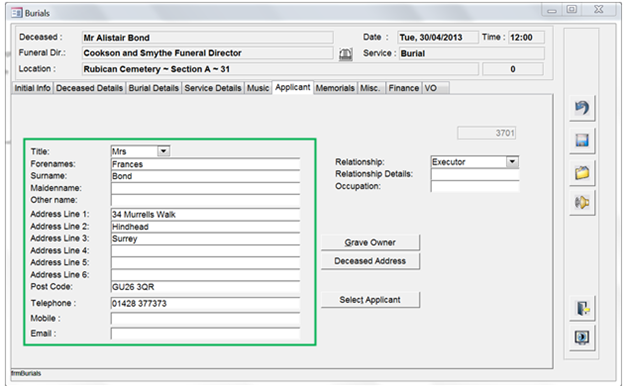This screenshot has width=623, height=386.
Task: View the Finance tab
Action: click(x=404, y=88)
